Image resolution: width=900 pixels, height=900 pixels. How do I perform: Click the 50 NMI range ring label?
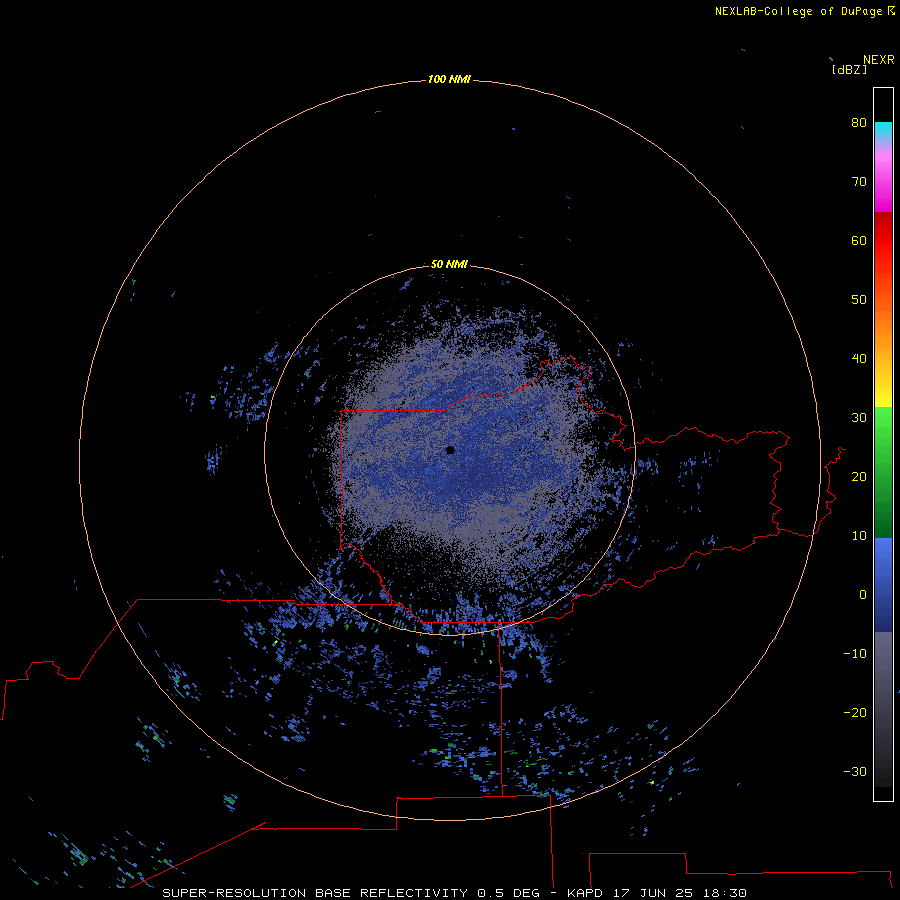tap(449, 264)
